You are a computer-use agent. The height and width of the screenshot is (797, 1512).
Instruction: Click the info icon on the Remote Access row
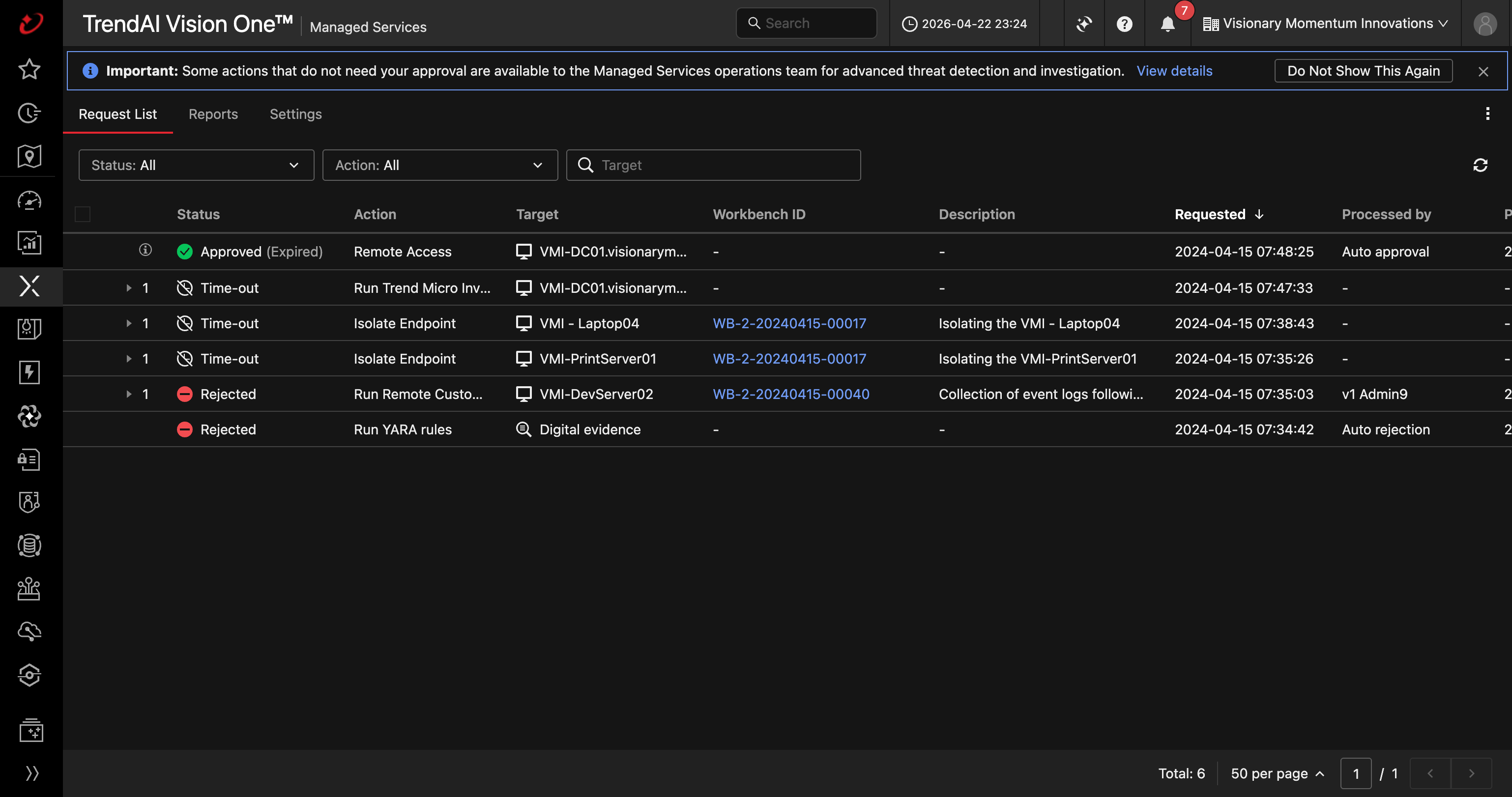pos(145,250)
